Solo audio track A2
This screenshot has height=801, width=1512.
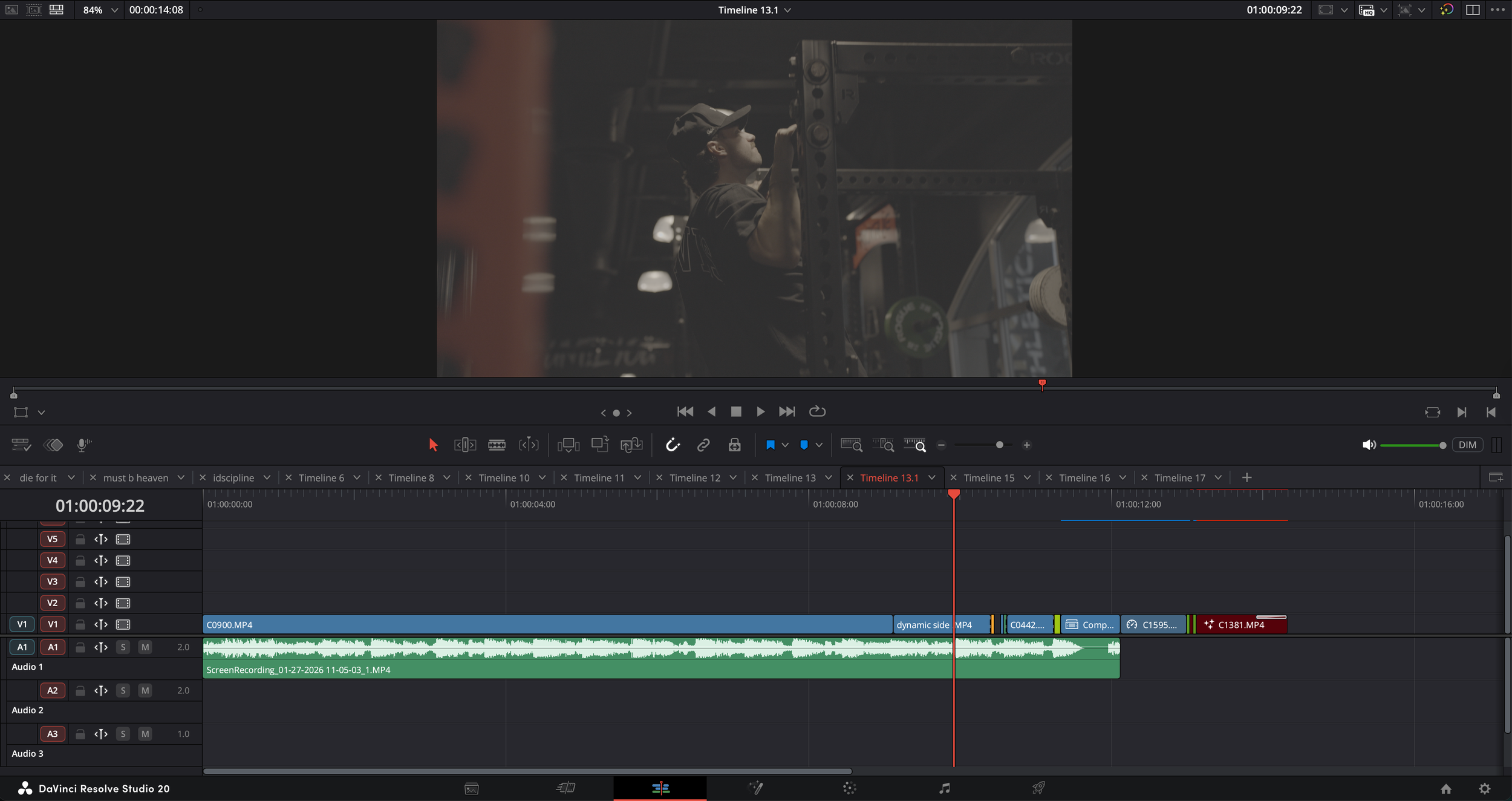(123, 690)
